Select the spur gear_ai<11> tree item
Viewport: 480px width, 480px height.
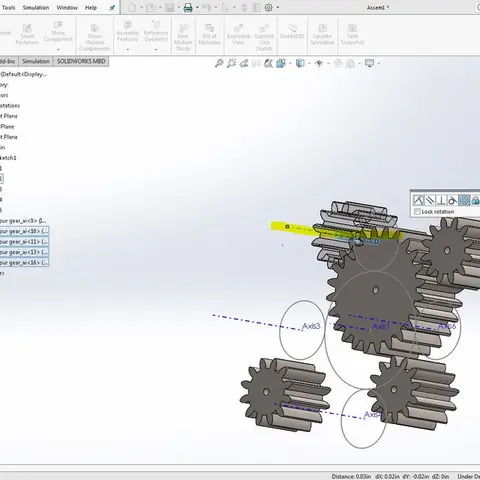[24, 241]
